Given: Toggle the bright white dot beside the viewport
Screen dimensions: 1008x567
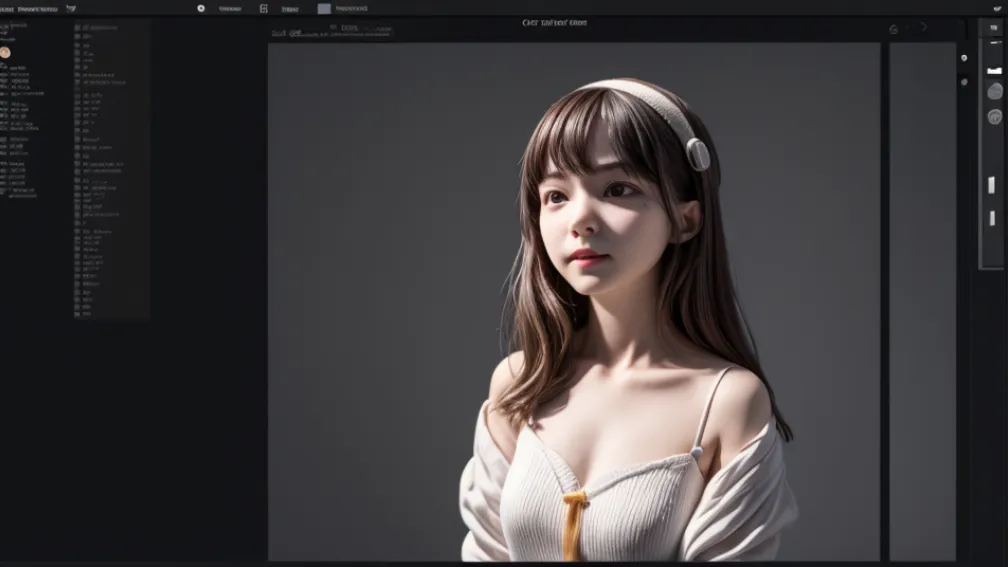Looking at the screenshot, I should (x=964, y=58).
